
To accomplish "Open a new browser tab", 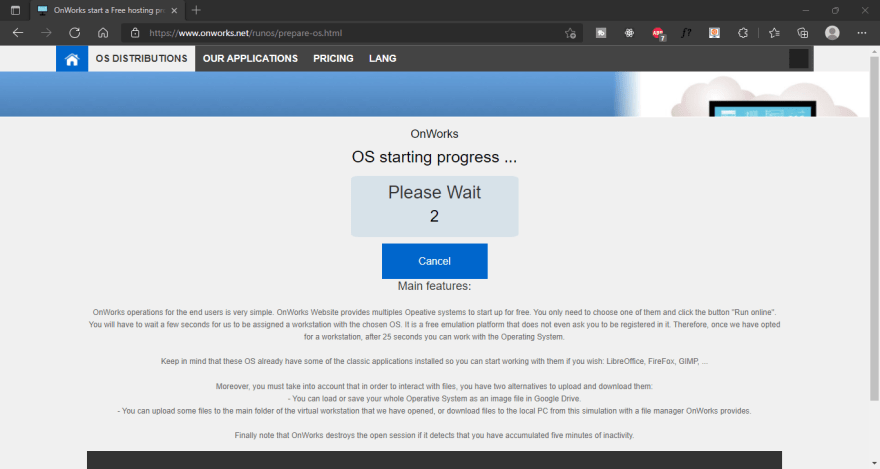I will pos(196,10).
